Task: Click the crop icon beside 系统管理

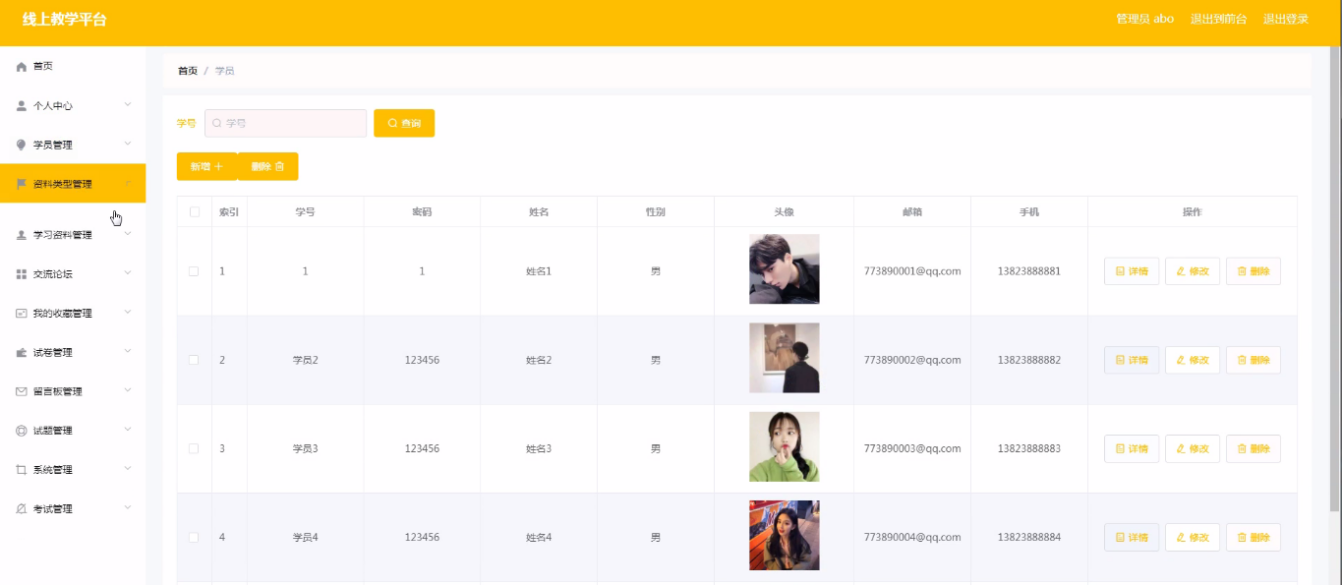Action: [21, 470]
